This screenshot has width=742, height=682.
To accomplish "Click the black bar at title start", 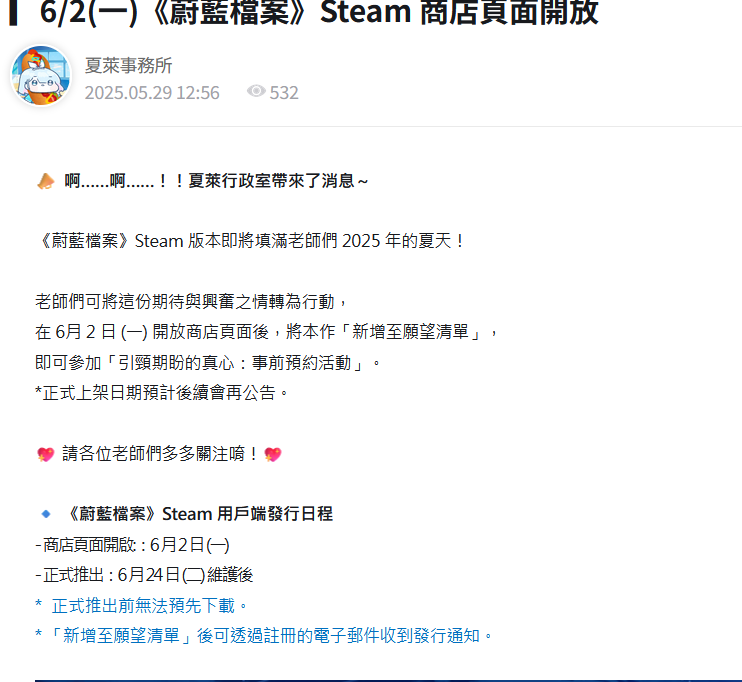I will click(13, 12).
